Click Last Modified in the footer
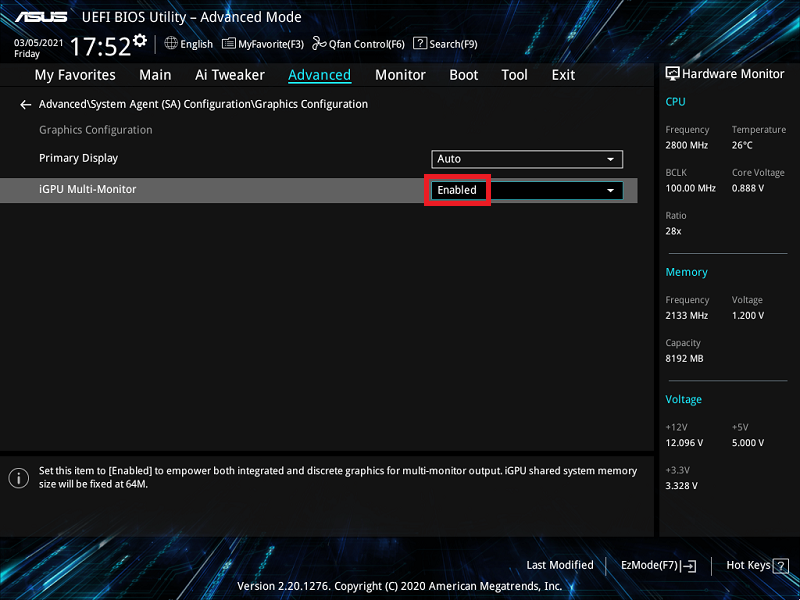This screenshot has width=800, height=600. click(x=560, y=565)
